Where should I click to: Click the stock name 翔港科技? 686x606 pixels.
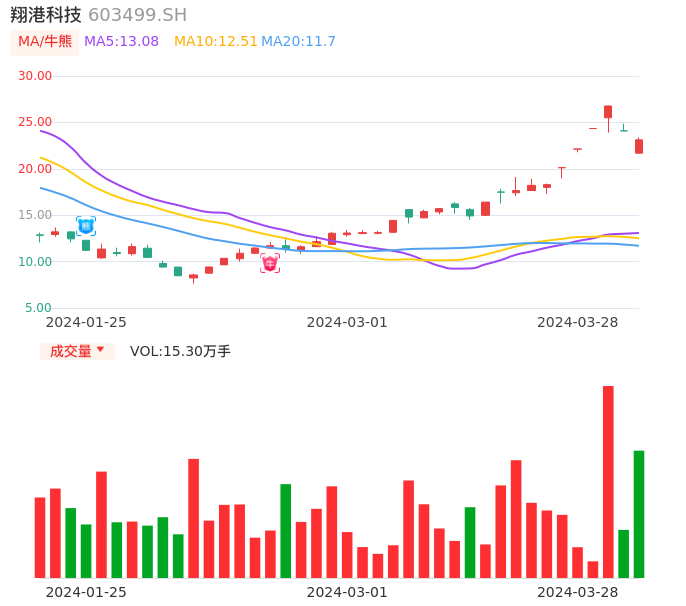[x=46, y=15]
